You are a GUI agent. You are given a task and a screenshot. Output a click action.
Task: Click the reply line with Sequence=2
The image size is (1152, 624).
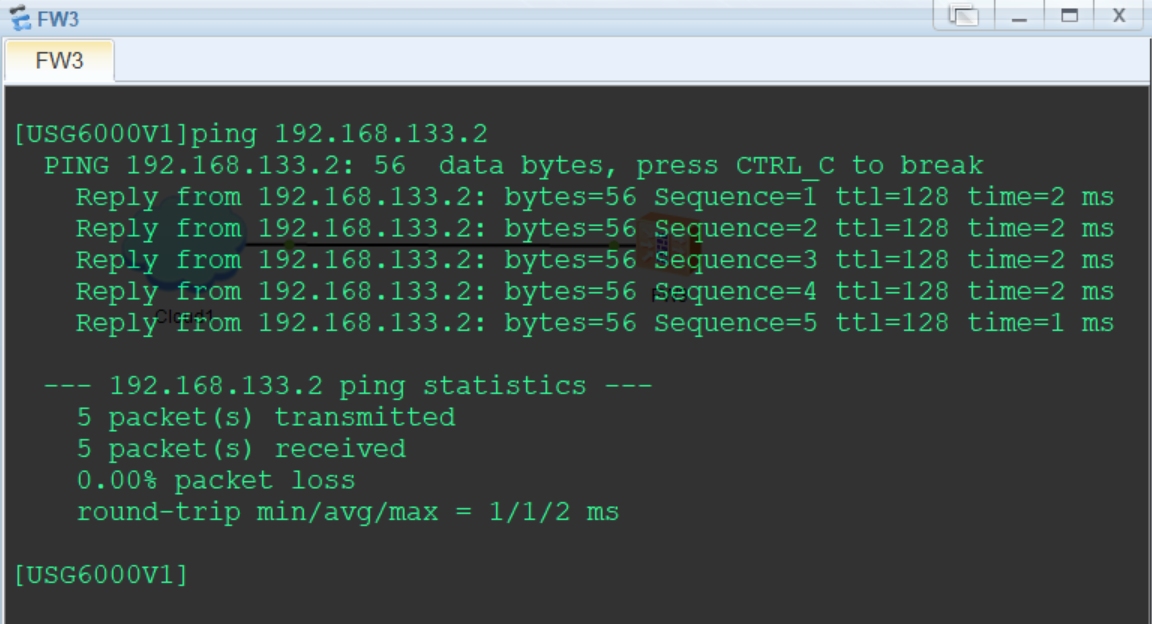[594, 229]
